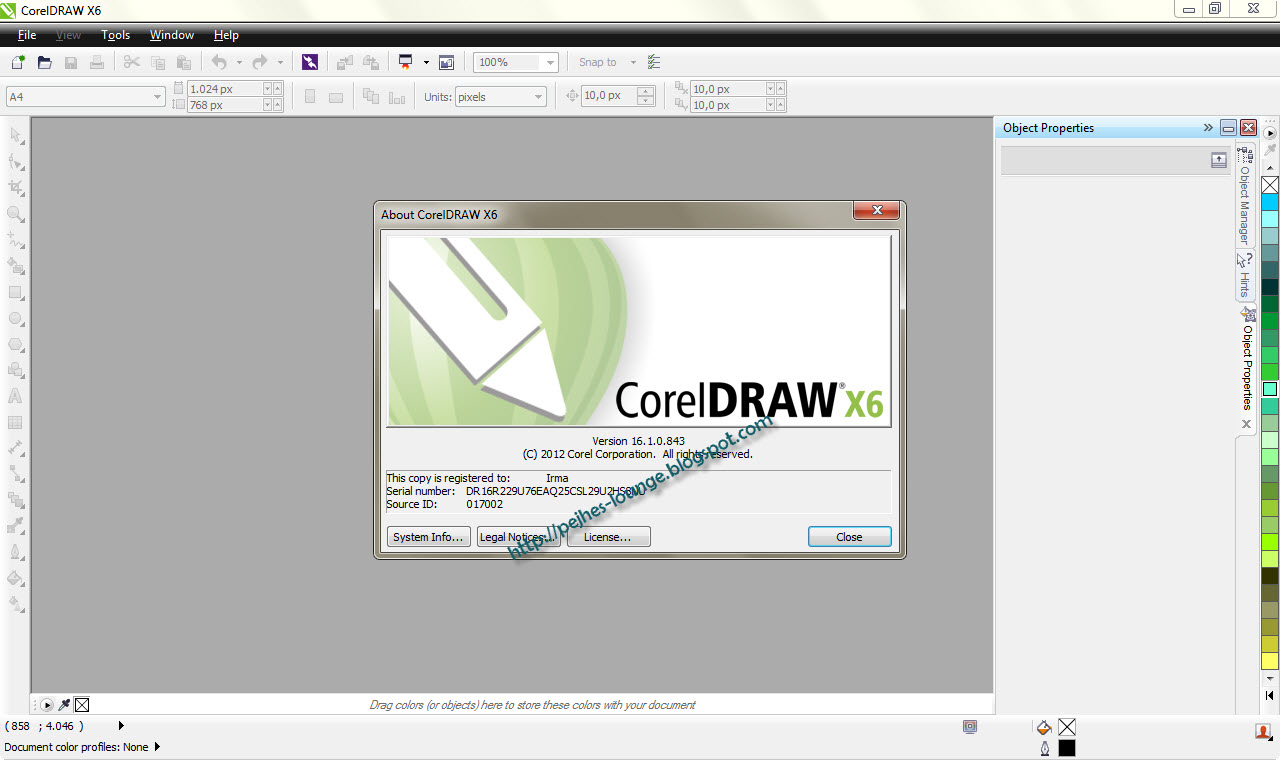Click the Print icon in toolbar
This screenshot has height=760, width=1280.
(96, 62)
